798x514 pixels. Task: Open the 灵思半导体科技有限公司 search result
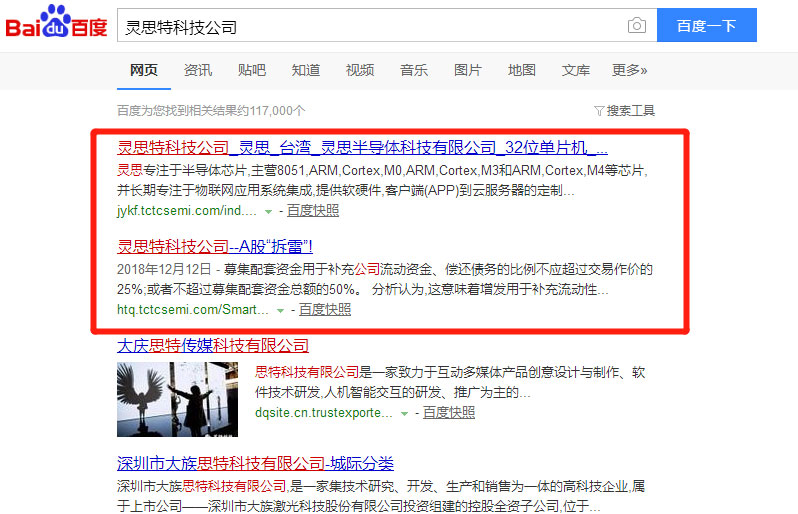362,147
